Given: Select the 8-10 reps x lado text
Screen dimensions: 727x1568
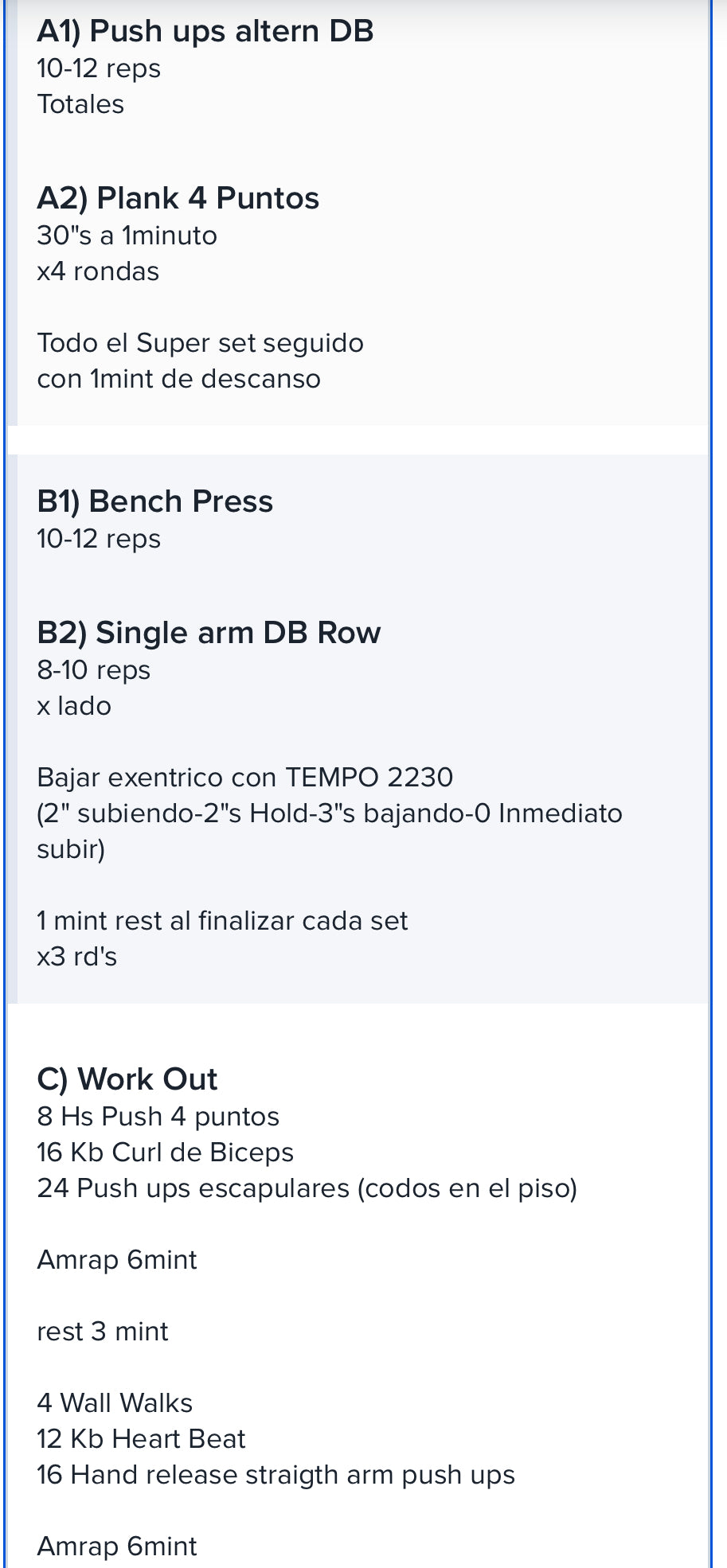Looking at the screenshot, I should [94, 688].
